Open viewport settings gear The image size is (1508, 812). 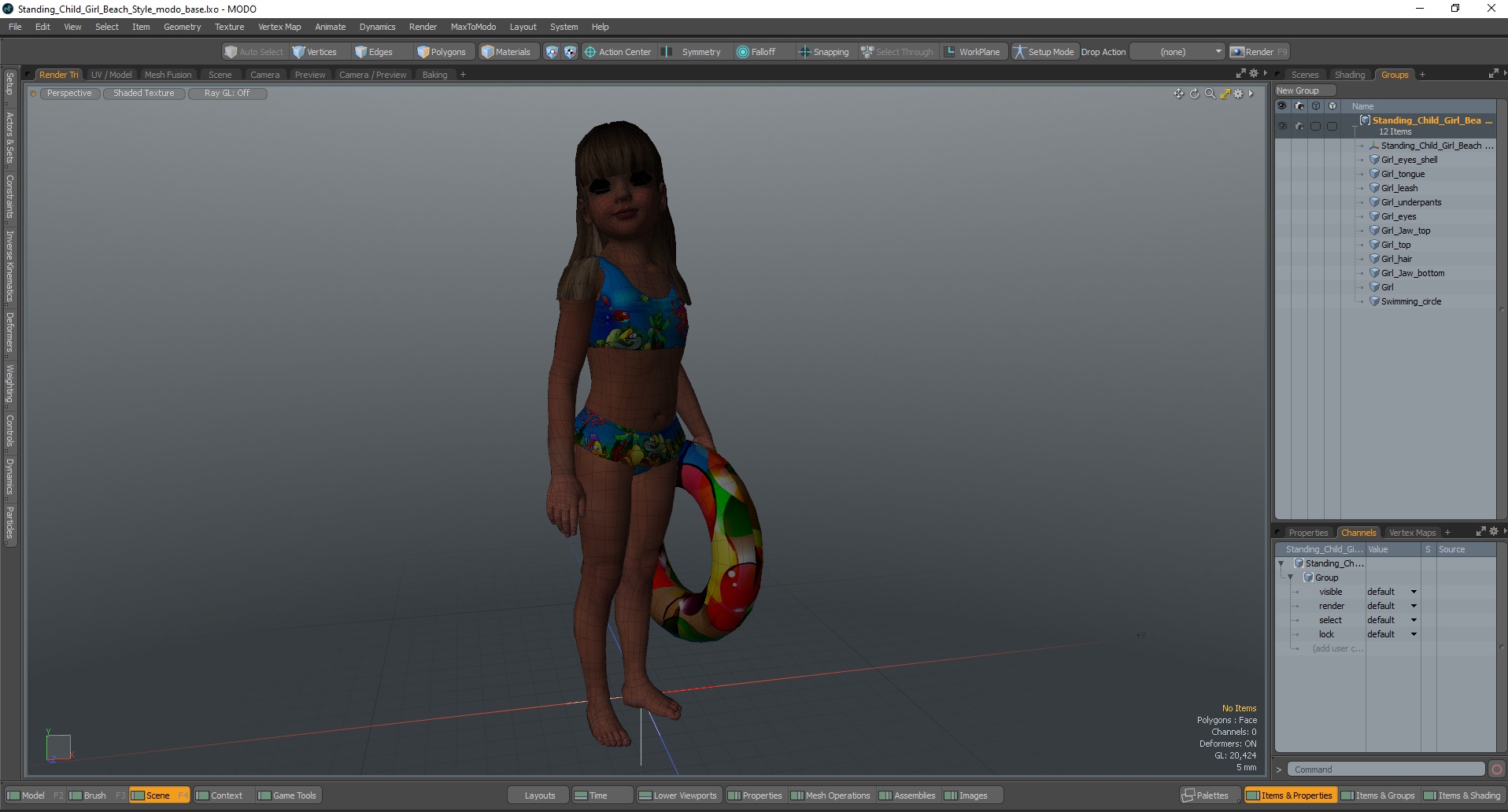pos(1238,94)
